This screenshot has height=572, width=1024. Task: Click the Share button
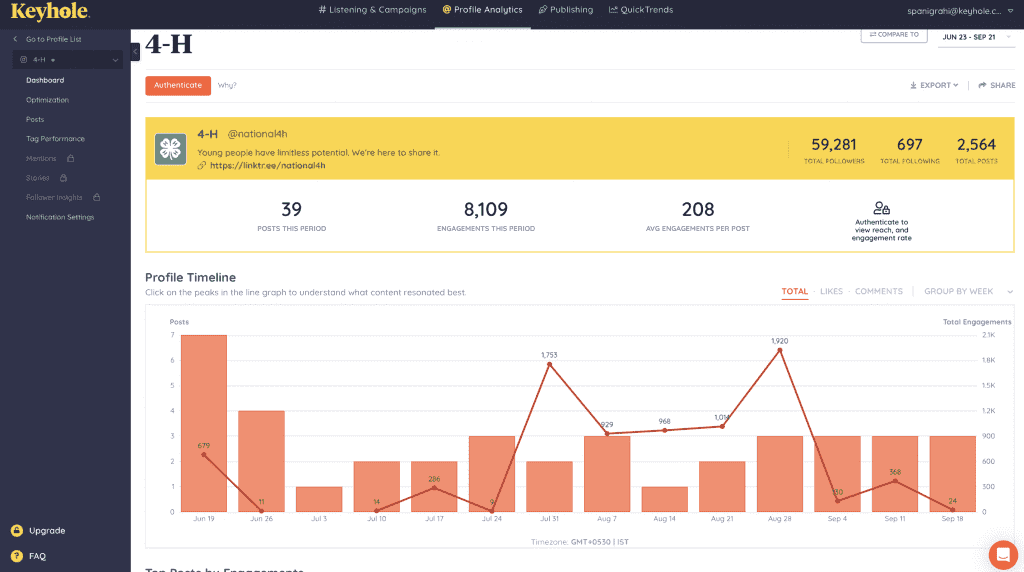click(997, 86)
